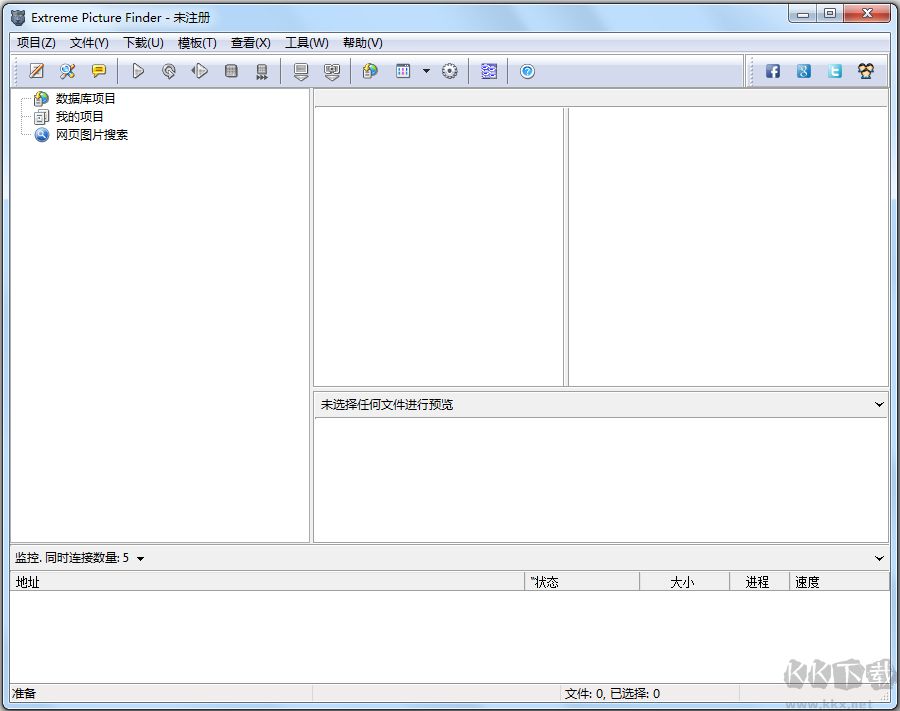The image size is (900, 711).
Task: Open the settings gear icon
Action: coord(449,70)
